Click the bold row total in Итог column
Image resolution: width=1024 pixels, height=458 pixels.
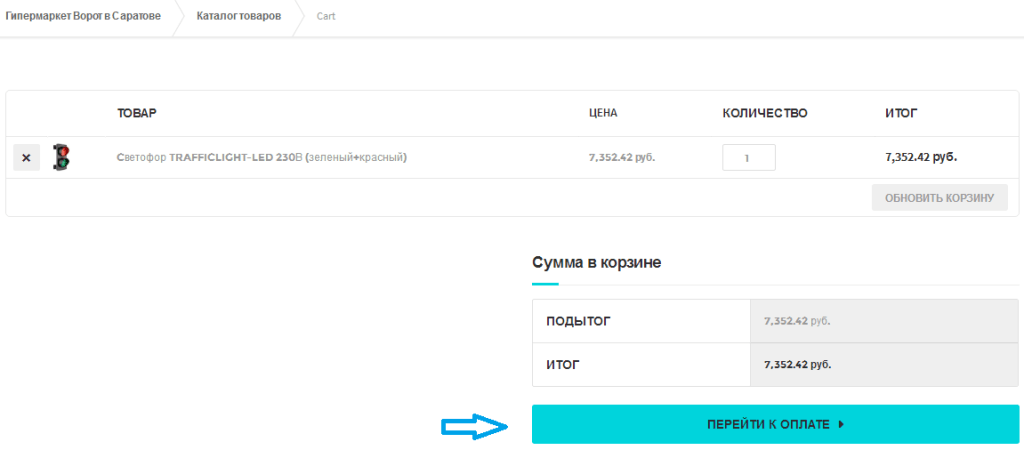pos(921,157)
